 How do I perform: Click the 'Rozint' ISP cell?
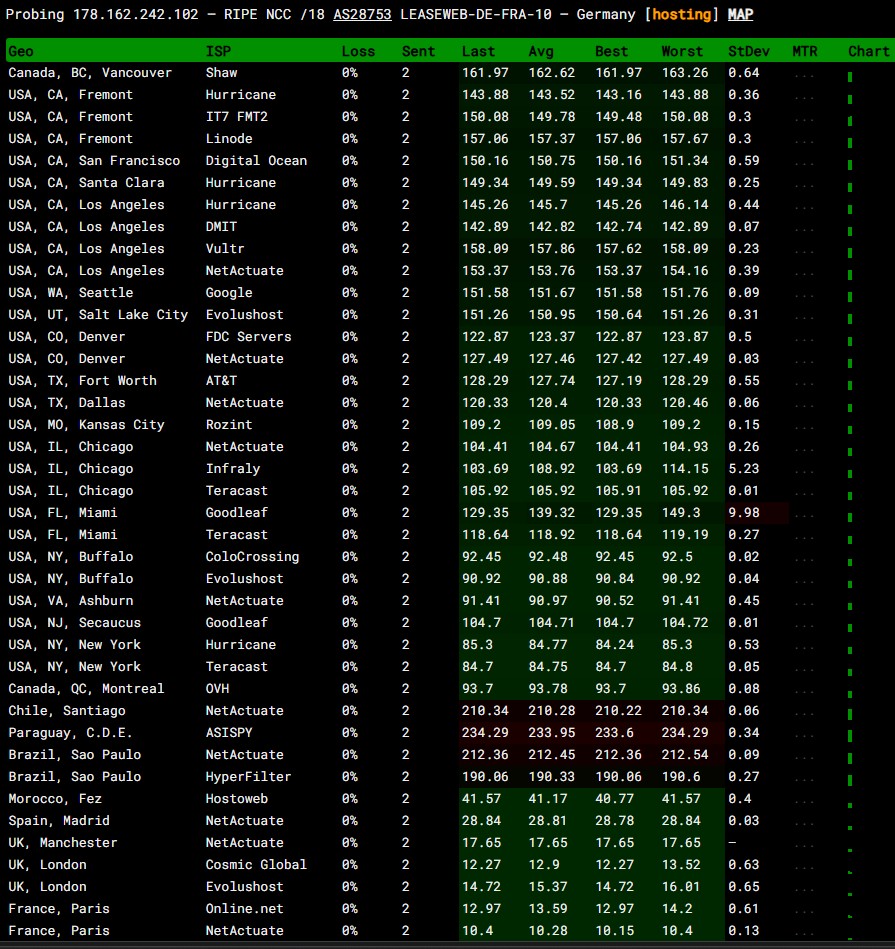[x=229, y=425]
